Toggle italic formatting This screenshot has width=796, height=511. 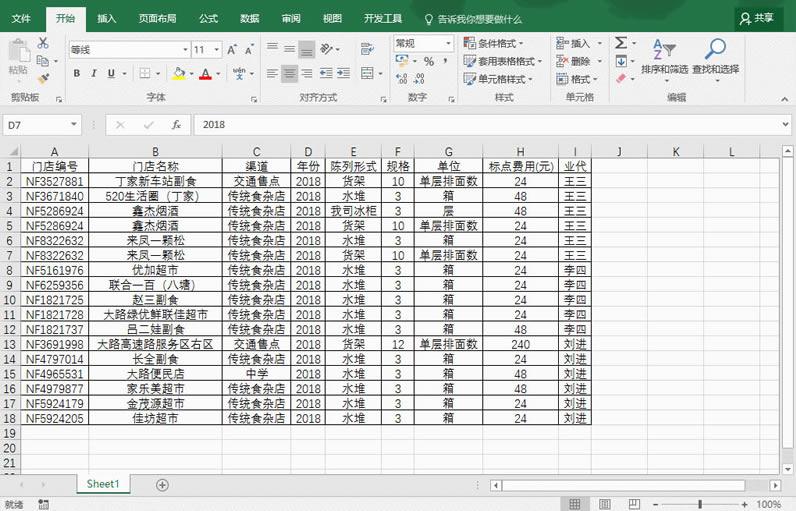pyautogui.click(x=94, y=74)
